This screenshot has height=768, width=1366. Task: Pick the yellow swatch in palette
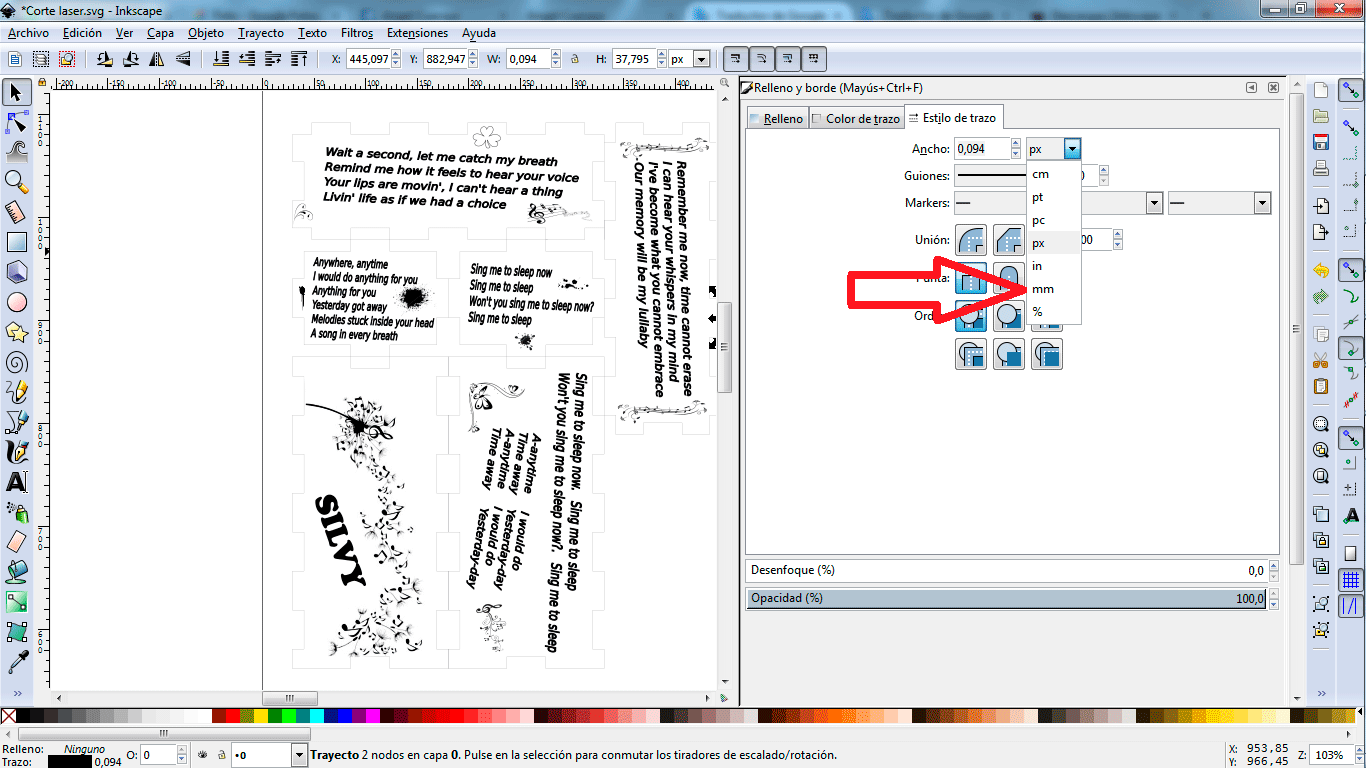261,715
